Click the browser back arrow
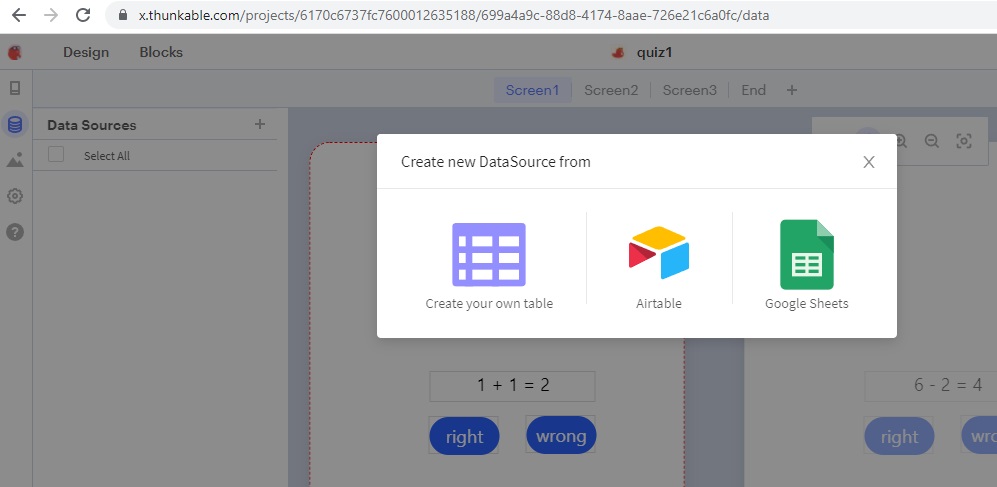Image resolution: width=997 pixels, height=487 pixels. (x=19, y=15)
